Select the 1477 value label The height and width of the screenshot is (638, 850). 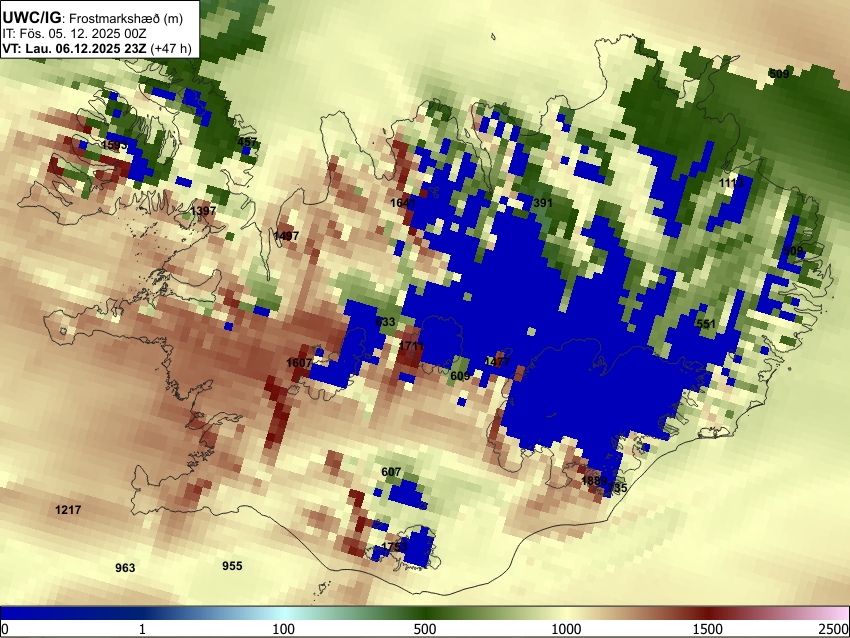tap(497, 362)
